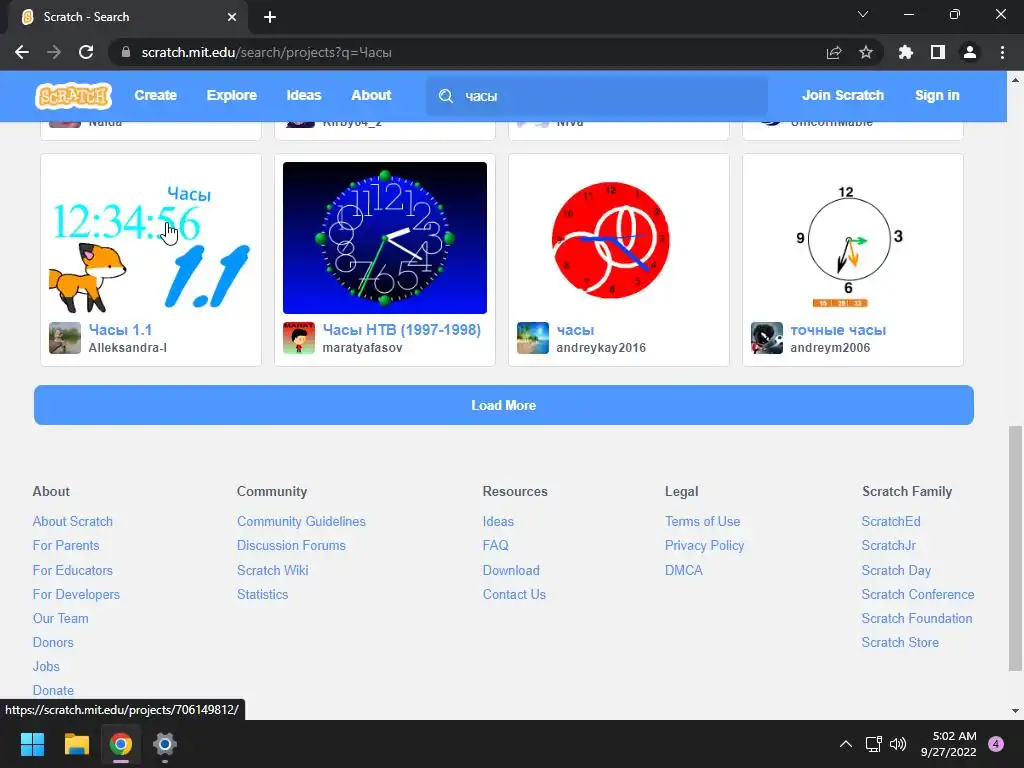Open the share page icon in the address bar
This screenshot has height=768, width=1024.
click(x=834, y=52)
